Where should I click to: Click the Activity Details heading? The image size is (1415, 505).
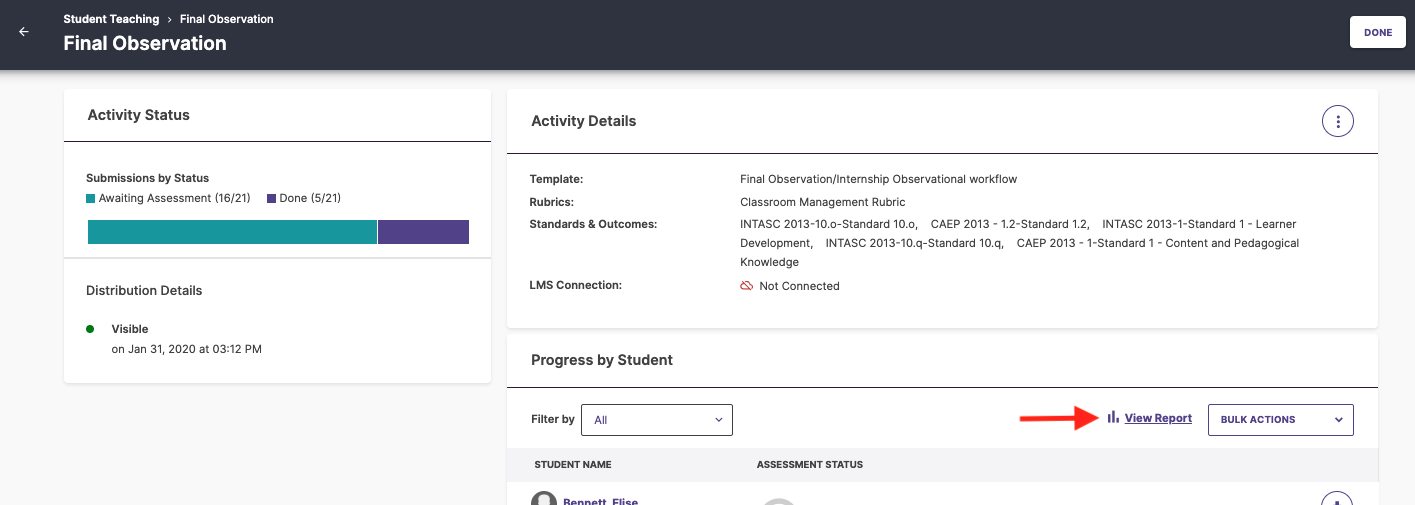click(583, 121)
